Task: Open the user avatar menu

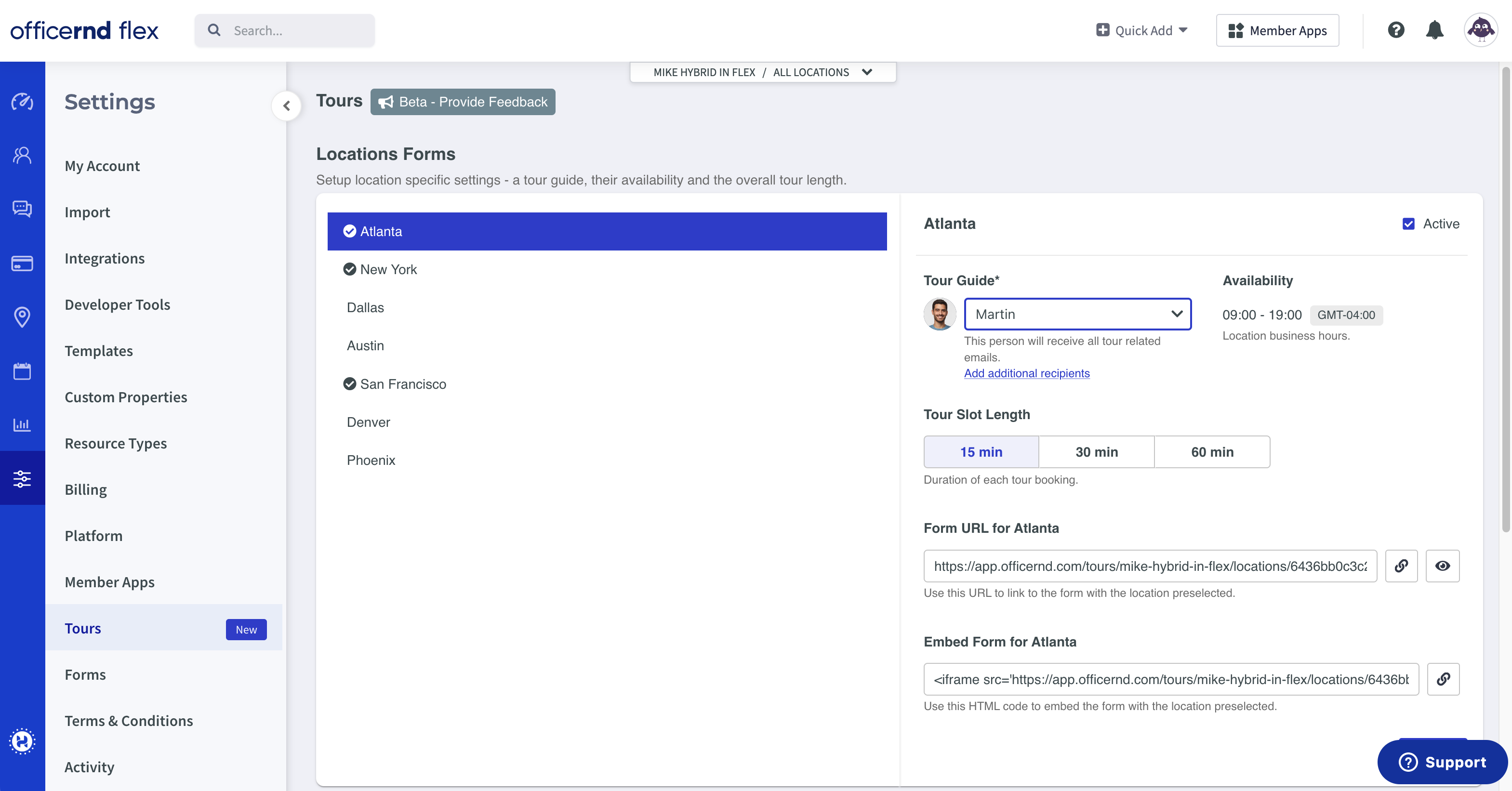Action: 1480,30
